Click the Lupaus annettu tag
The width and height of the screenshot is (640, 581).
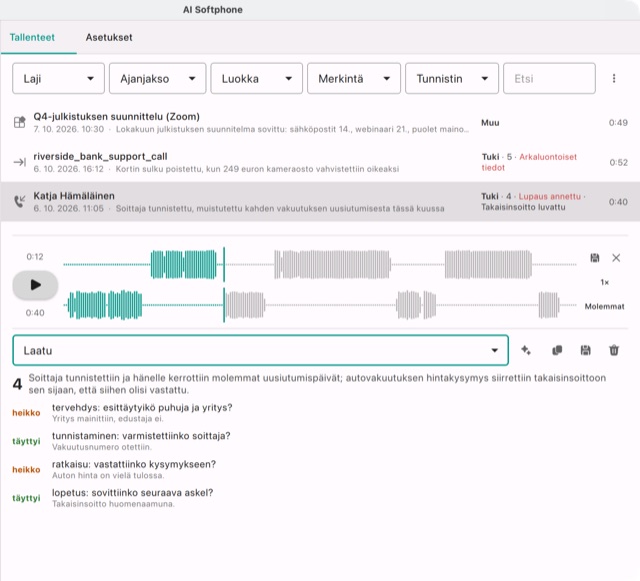(x=549, y=196)
